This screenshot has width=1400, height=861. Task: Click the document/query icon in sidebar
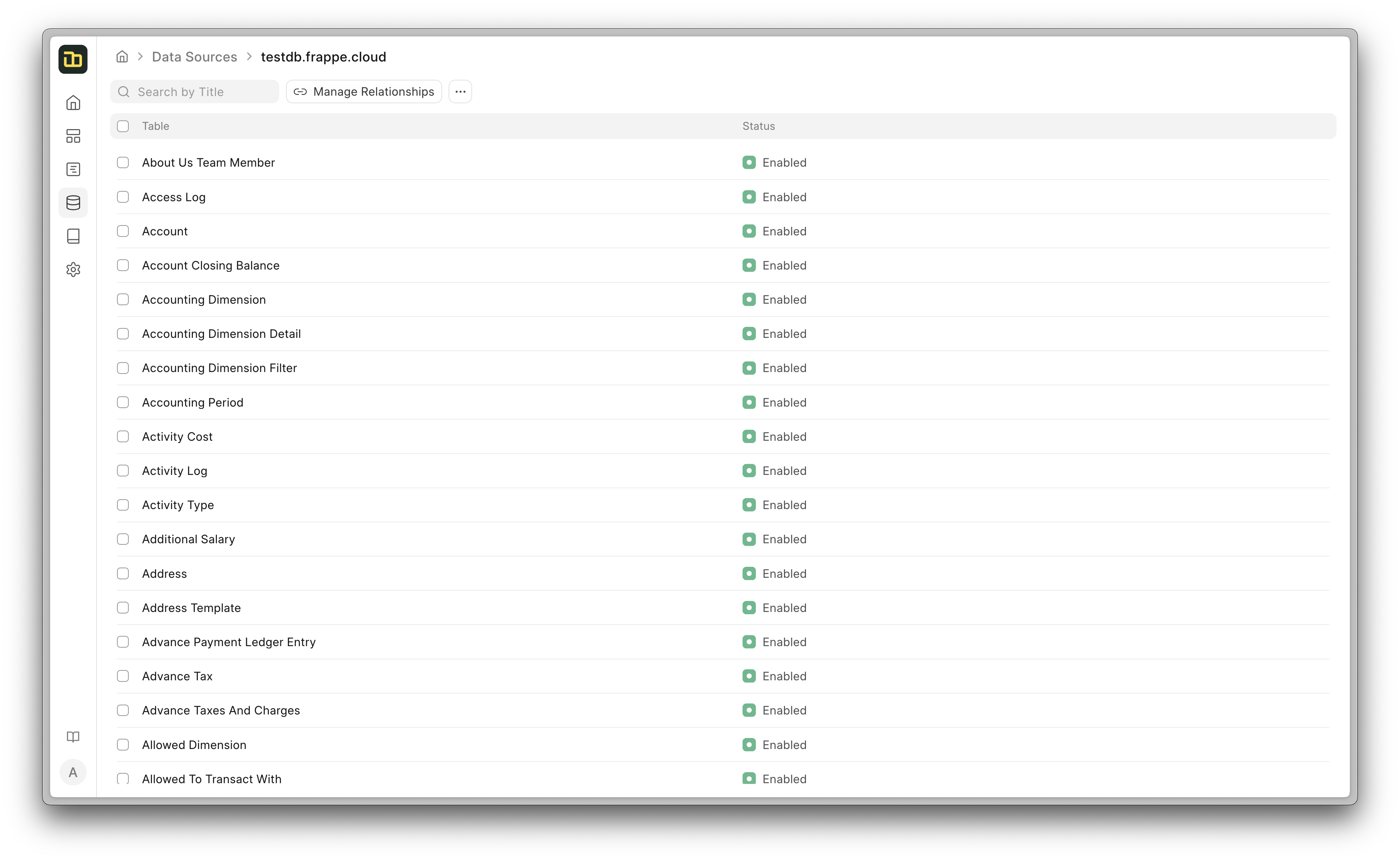[75, 169]
